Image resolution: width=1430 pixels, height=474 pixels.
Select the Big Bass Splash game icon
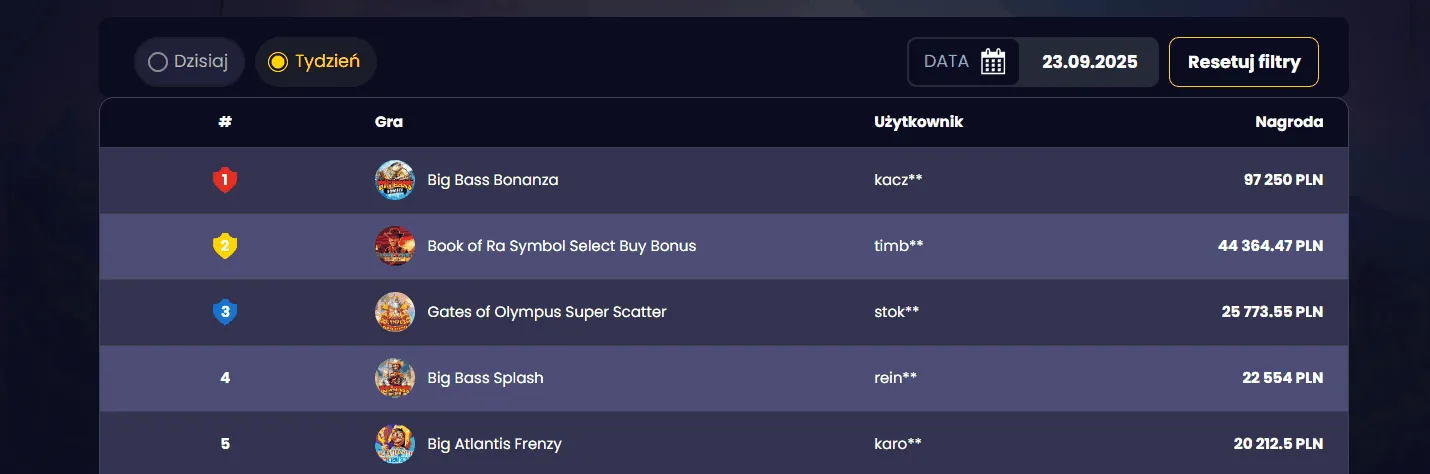[x=394, y=378]
